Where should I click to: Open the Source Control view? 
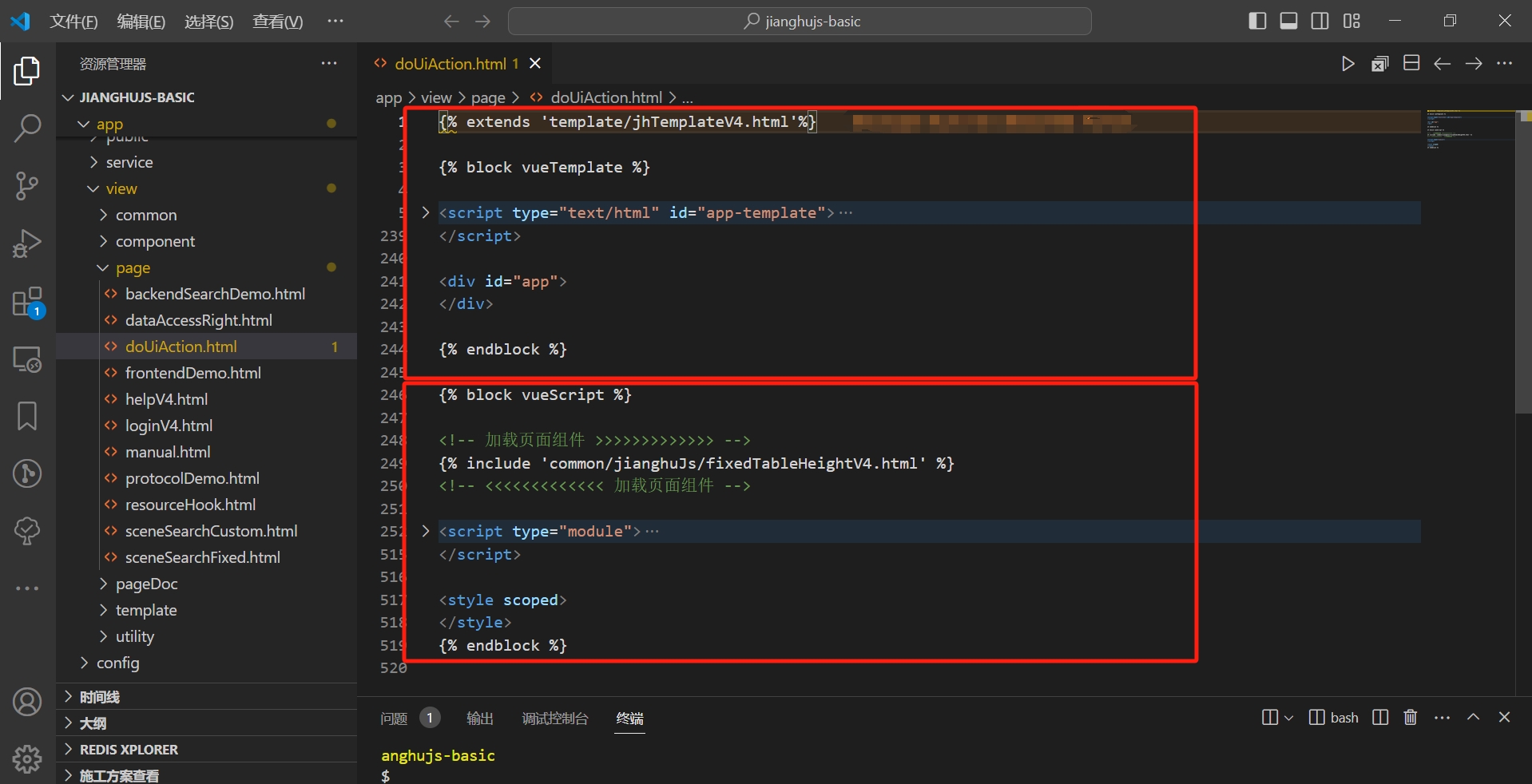[28, 186]
